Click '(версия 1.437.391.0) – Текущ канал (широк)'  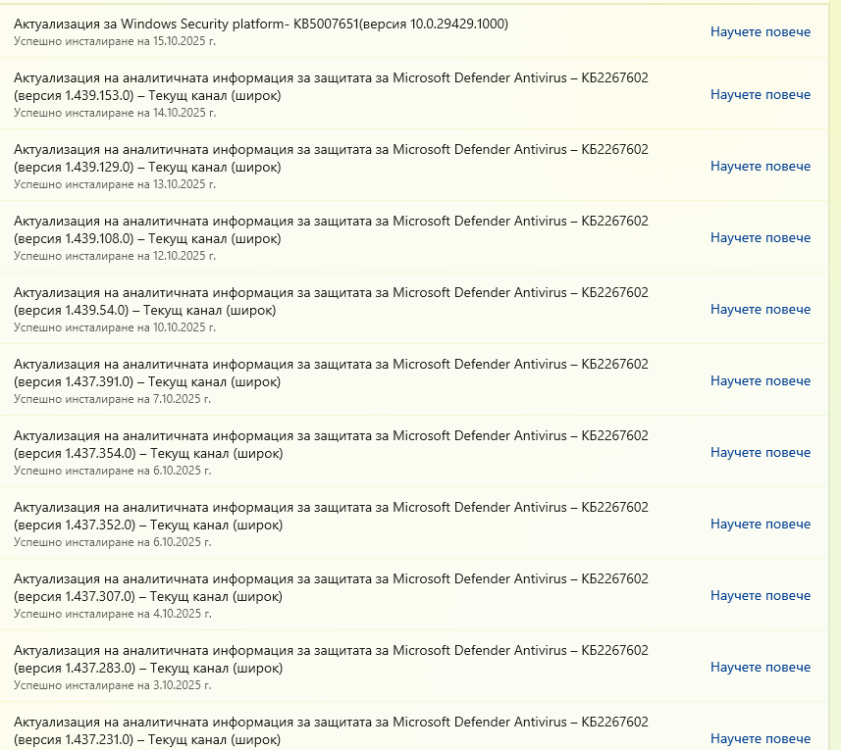click(147, 382)
